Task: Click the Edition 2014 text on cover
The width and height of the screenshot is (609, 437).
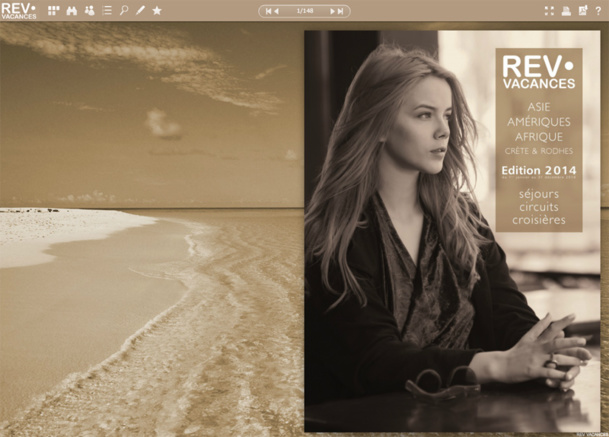Action: click(539, 170)
